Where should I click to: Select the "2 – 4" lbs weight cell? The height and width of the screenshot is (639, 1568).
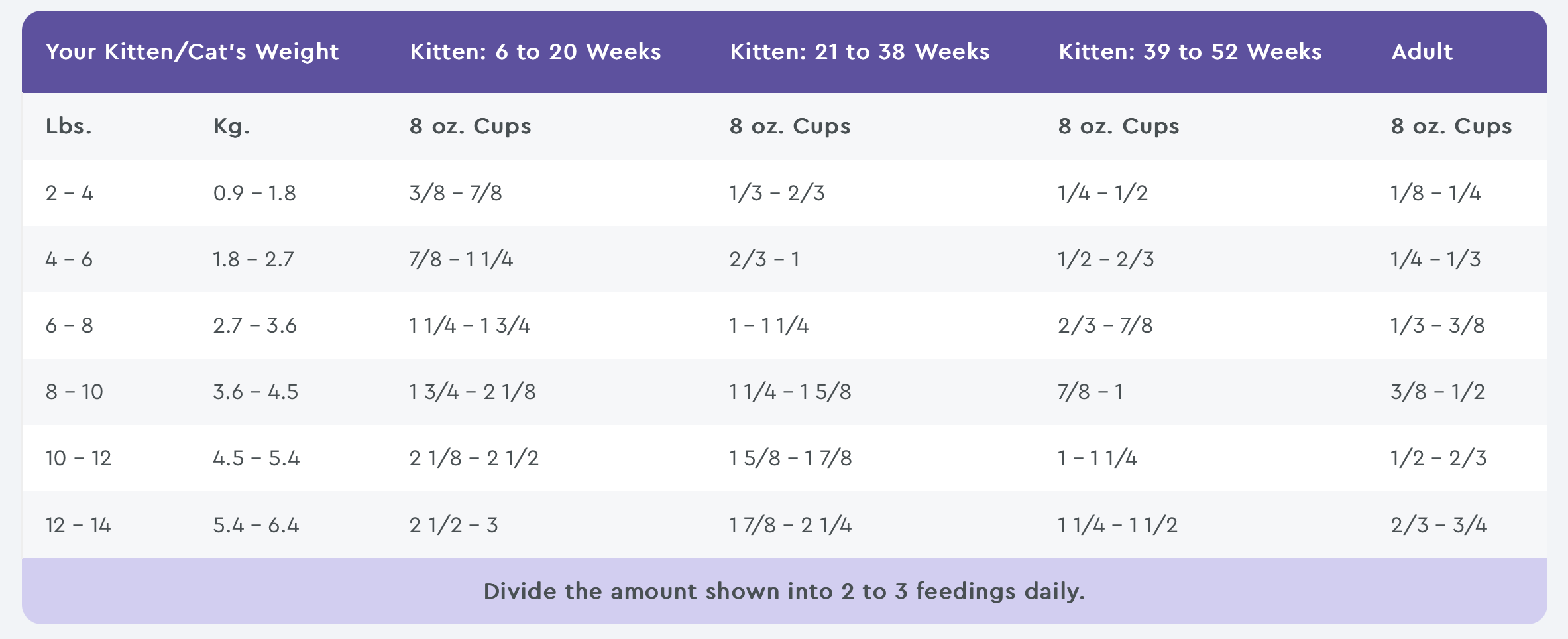(70, 193)
